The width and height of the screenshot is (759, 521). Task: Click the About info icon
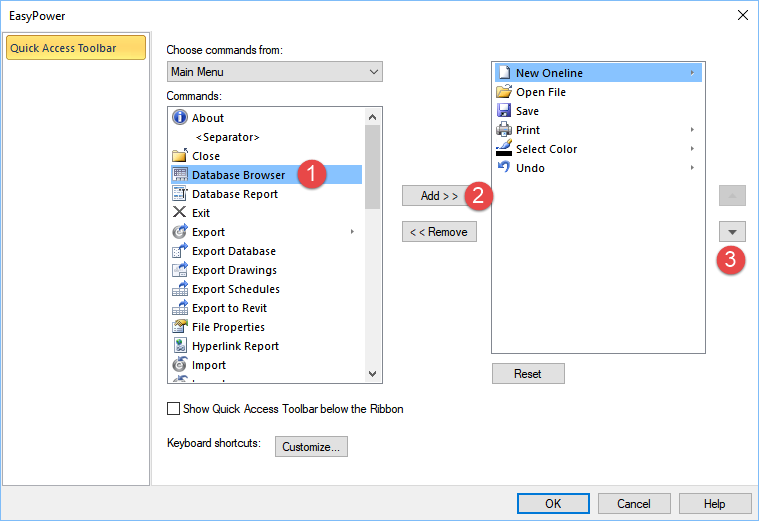(180, 118)
